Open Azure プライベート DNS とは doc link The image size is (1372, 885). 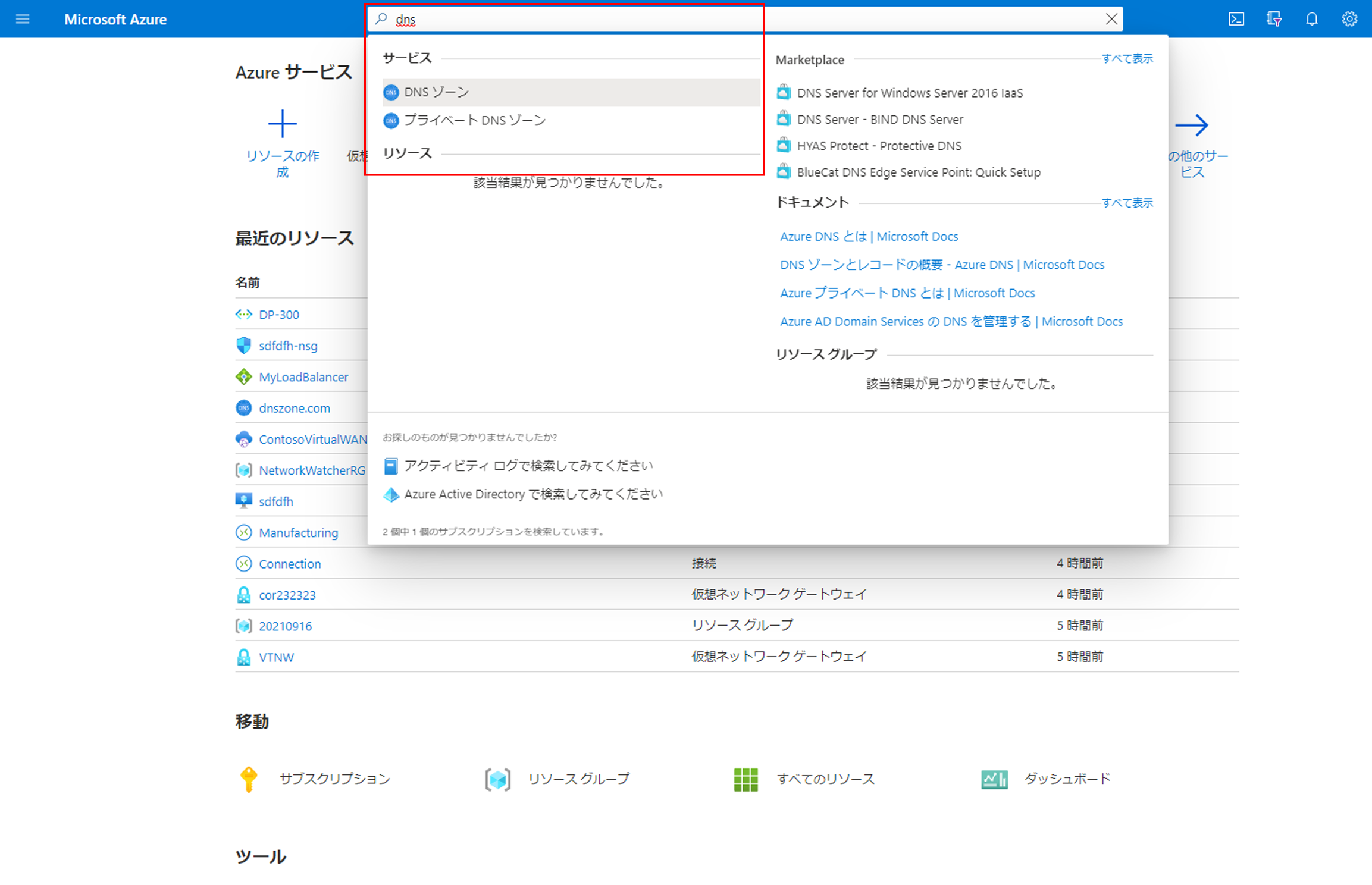[x=907, y=293]
